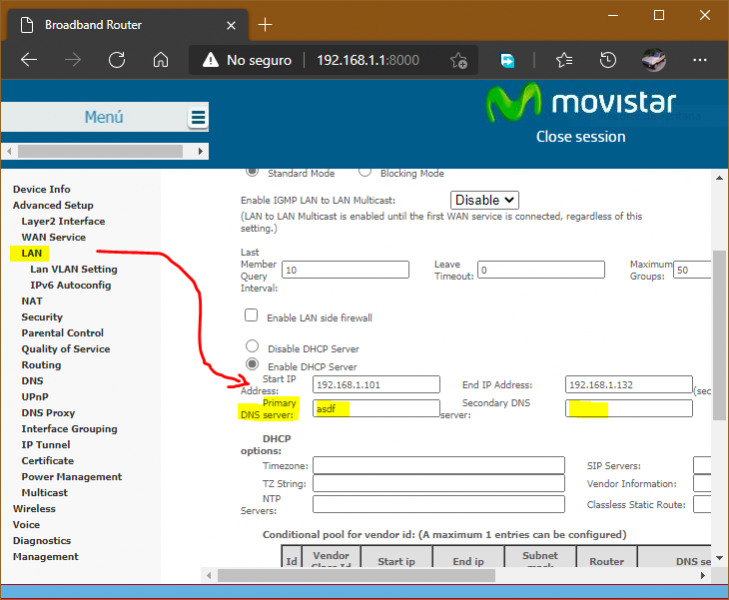Select Enable DHCP Server option

point(252,364)
